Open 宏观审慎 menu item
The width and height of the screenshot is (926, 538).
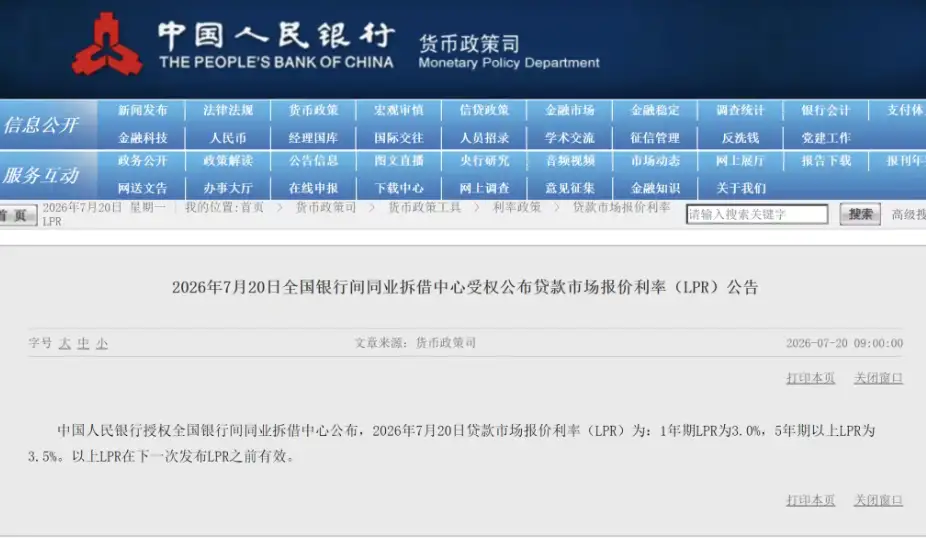pos(399,110)
